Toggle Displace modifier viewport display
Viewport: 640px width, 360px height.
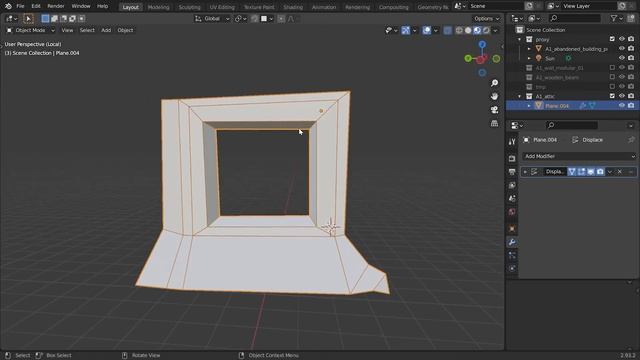pyautogui.click(x=591, y=172)
